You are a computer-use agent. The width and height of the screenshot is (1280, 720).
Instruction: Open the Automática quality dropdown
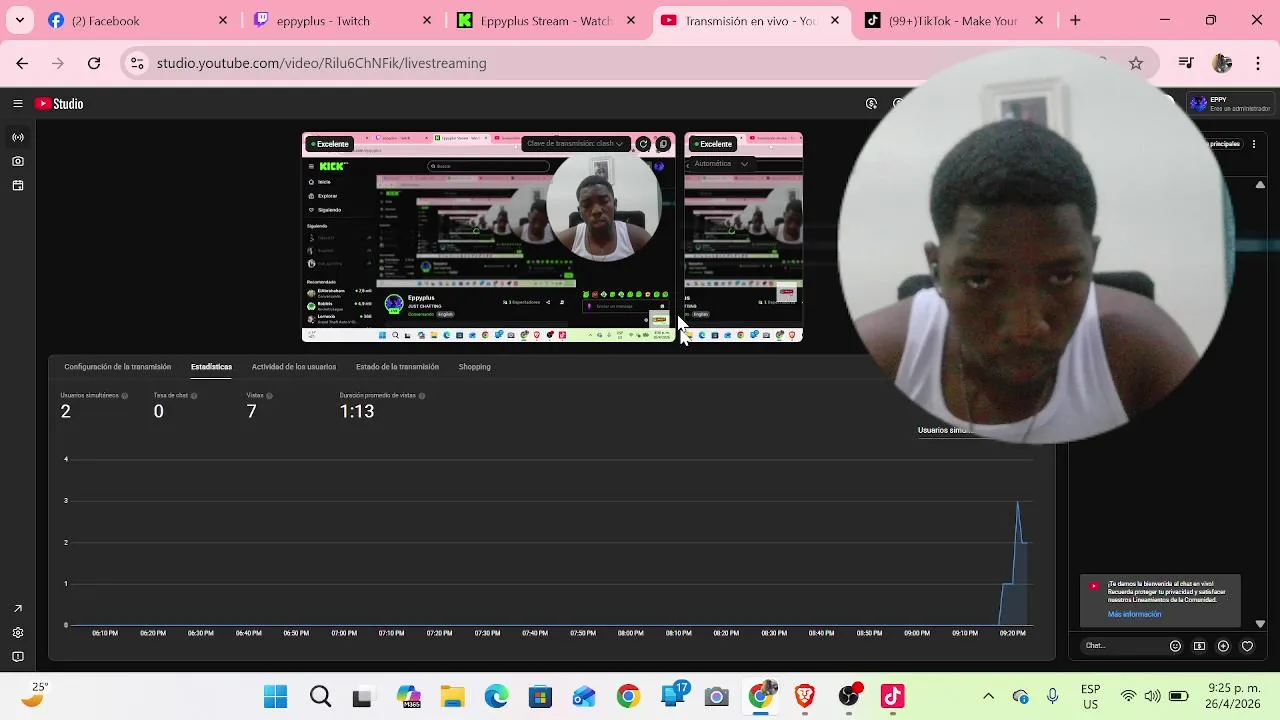coord(721,164)
